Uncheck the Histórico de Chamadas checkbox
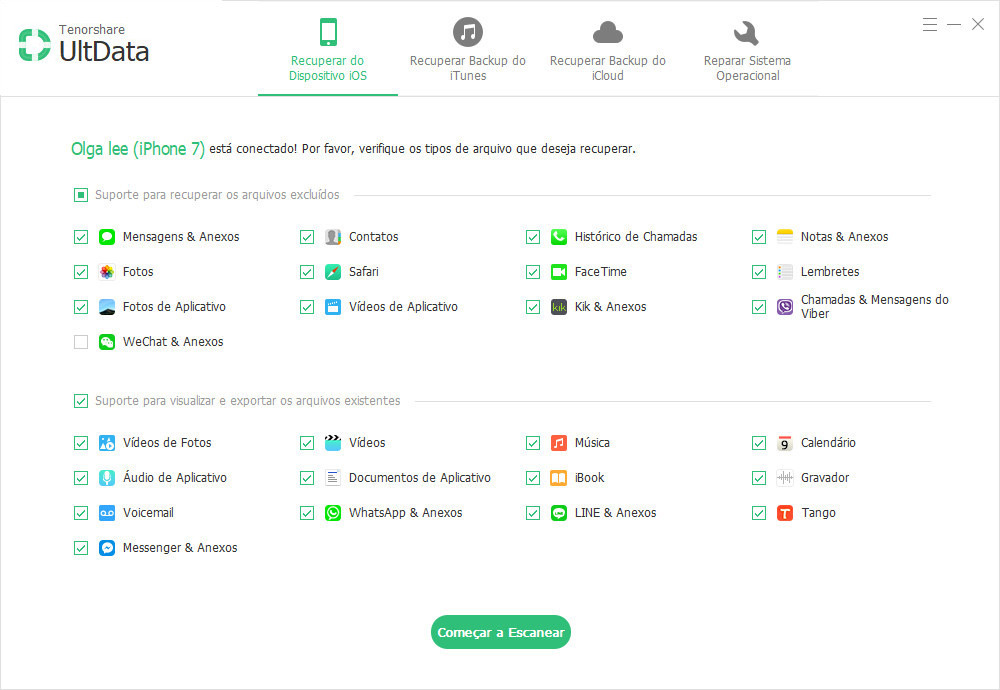The height and width of the screenshot is (690, 1000). pos(533,237)
